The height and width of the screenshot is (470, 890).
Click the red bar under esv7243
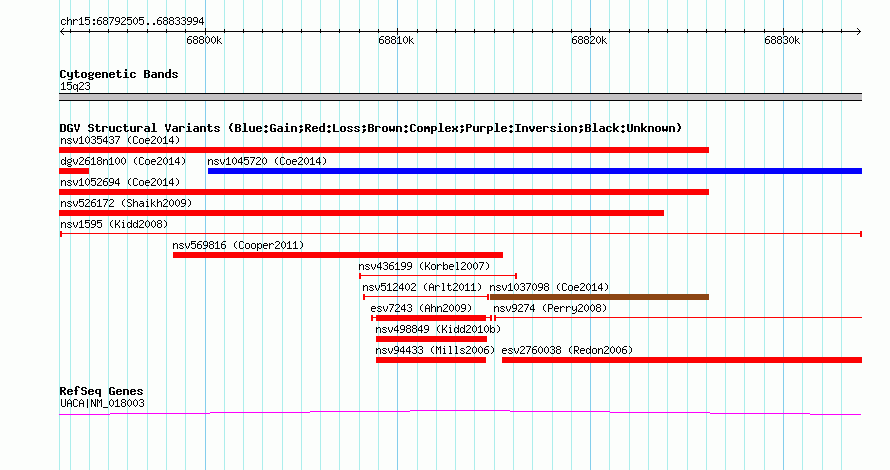tap(431, 318)
